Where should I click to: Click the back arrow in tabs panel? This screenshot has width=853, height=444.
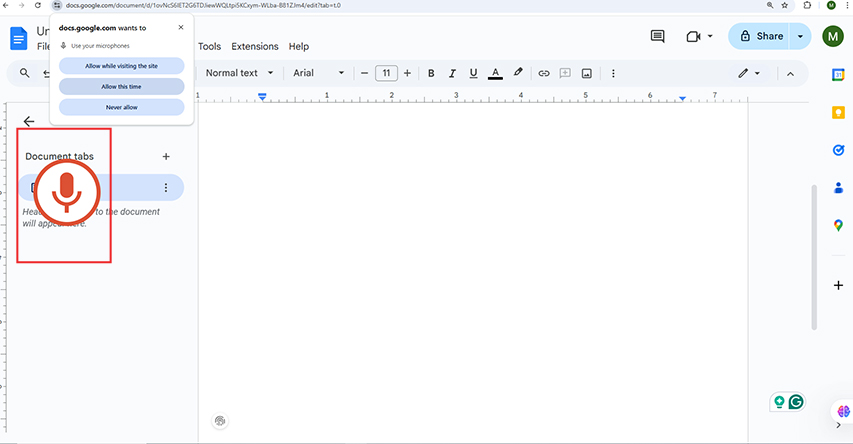coord(29,121)
